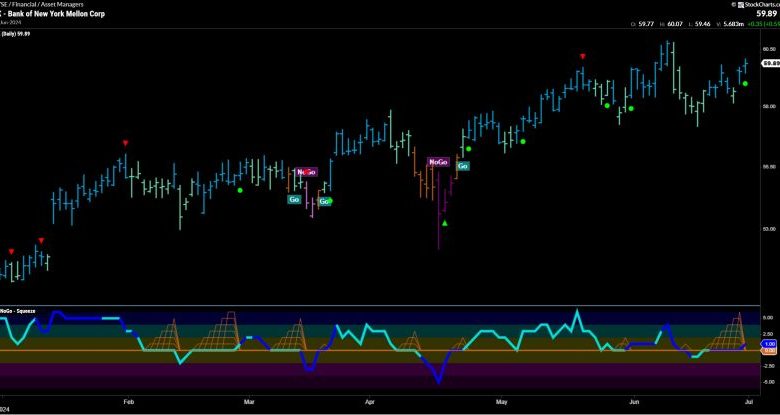Click the GoNoGo Squeeze panel label
Screen dimensions: 780x415
(x=18, y=311)
